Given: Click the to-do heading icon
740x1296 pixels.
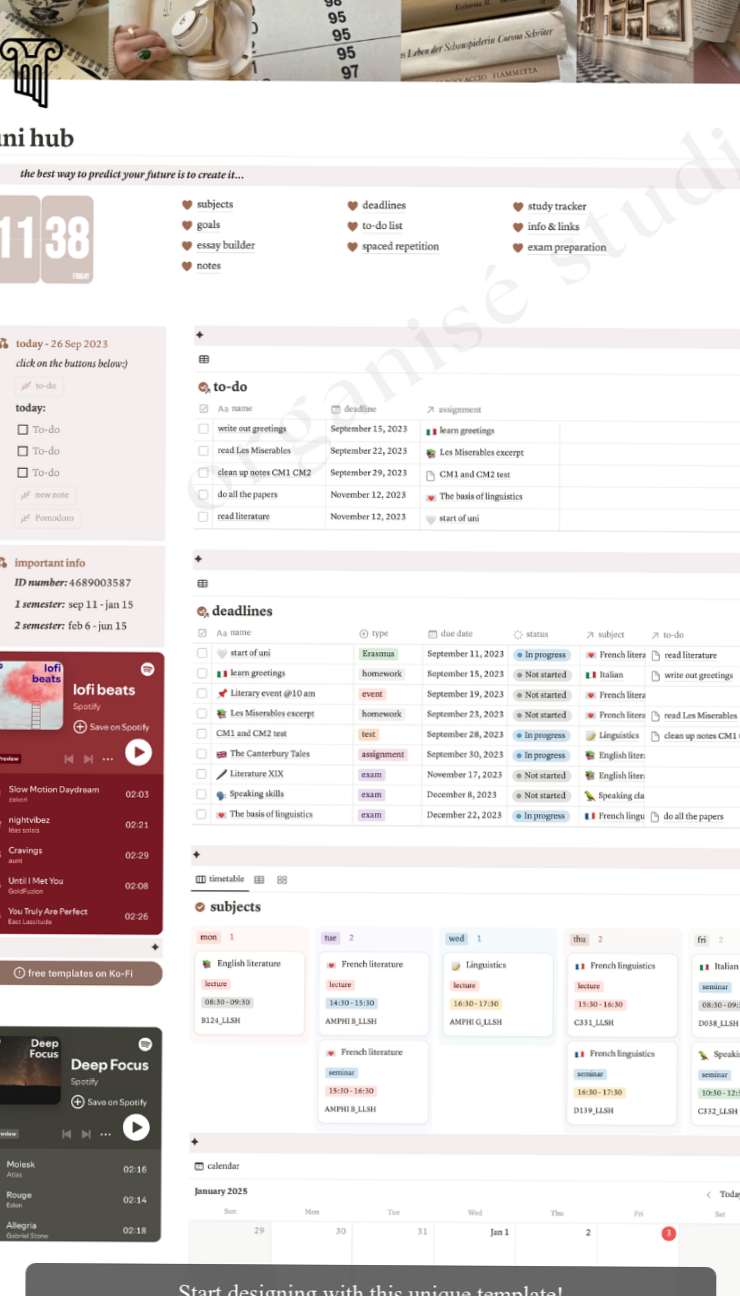Looking at the screenshot, I should tap(203, 387).
